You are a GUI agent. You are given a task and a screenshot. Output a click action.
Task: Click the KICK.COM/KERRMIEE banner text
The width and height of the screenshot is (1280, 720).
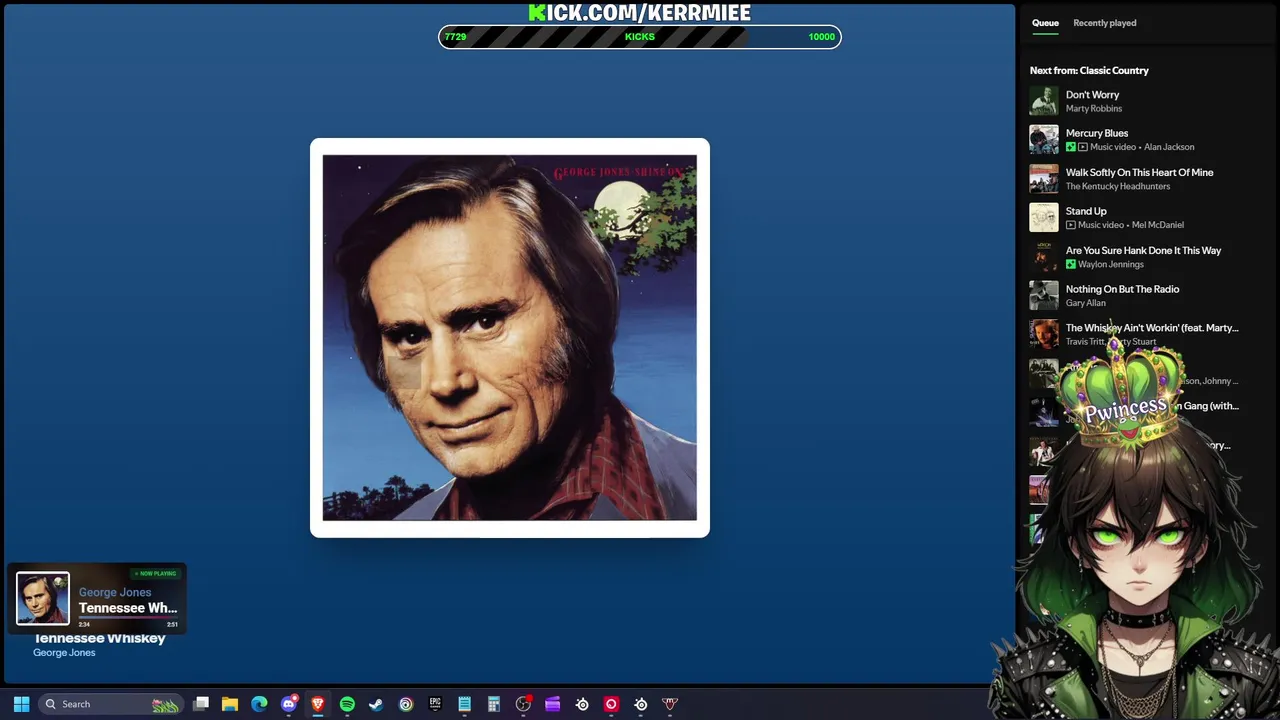(640, 12)
